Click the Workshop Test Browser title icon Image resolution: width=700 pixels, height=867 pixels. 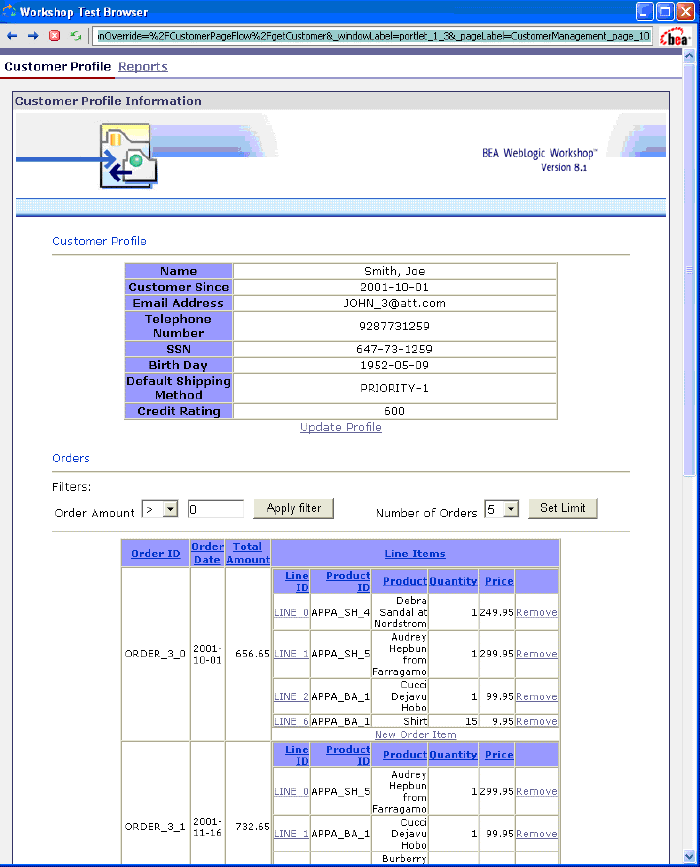point(9,11)
